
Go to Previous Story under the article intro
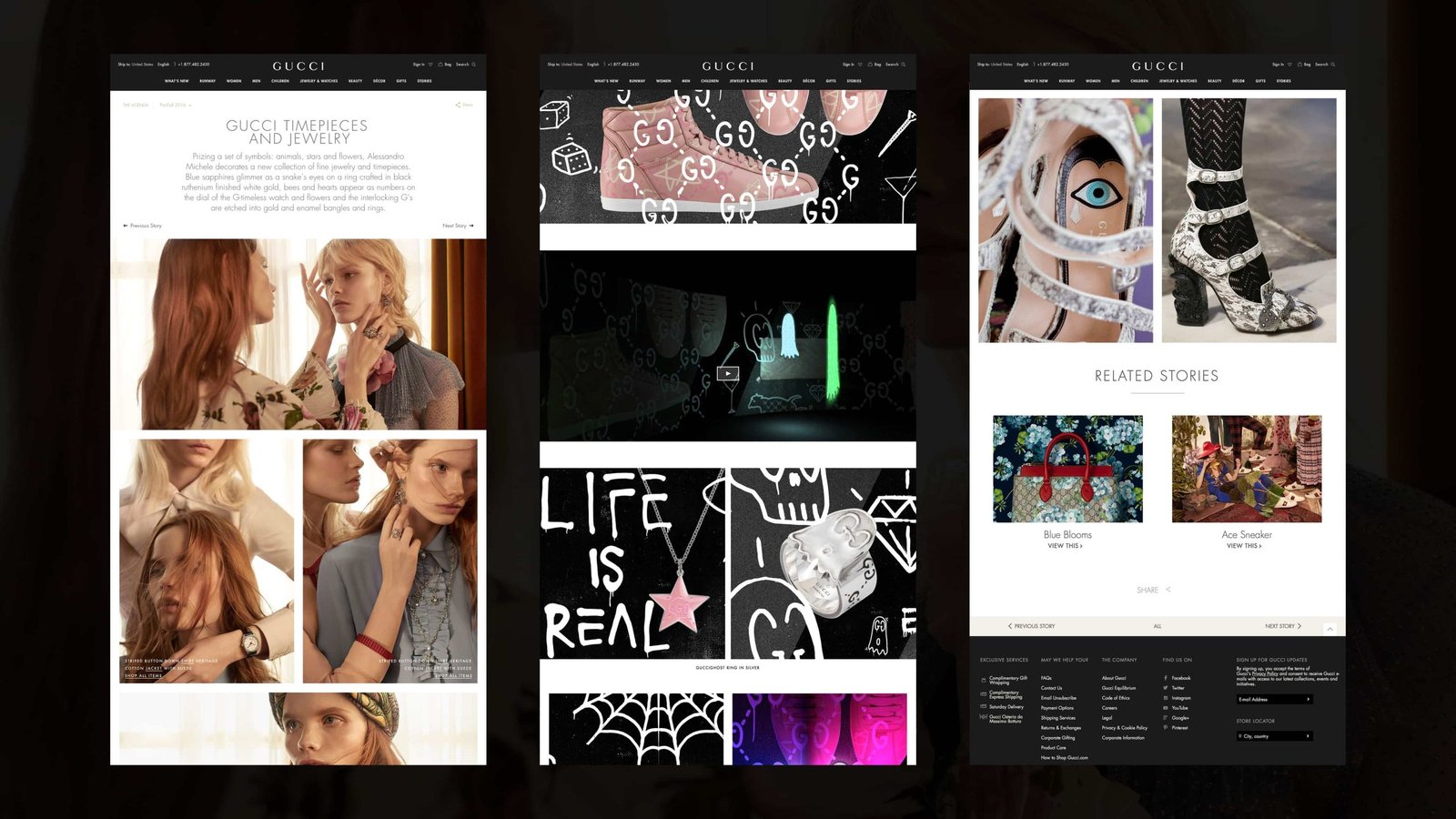[x=143, y=226]
